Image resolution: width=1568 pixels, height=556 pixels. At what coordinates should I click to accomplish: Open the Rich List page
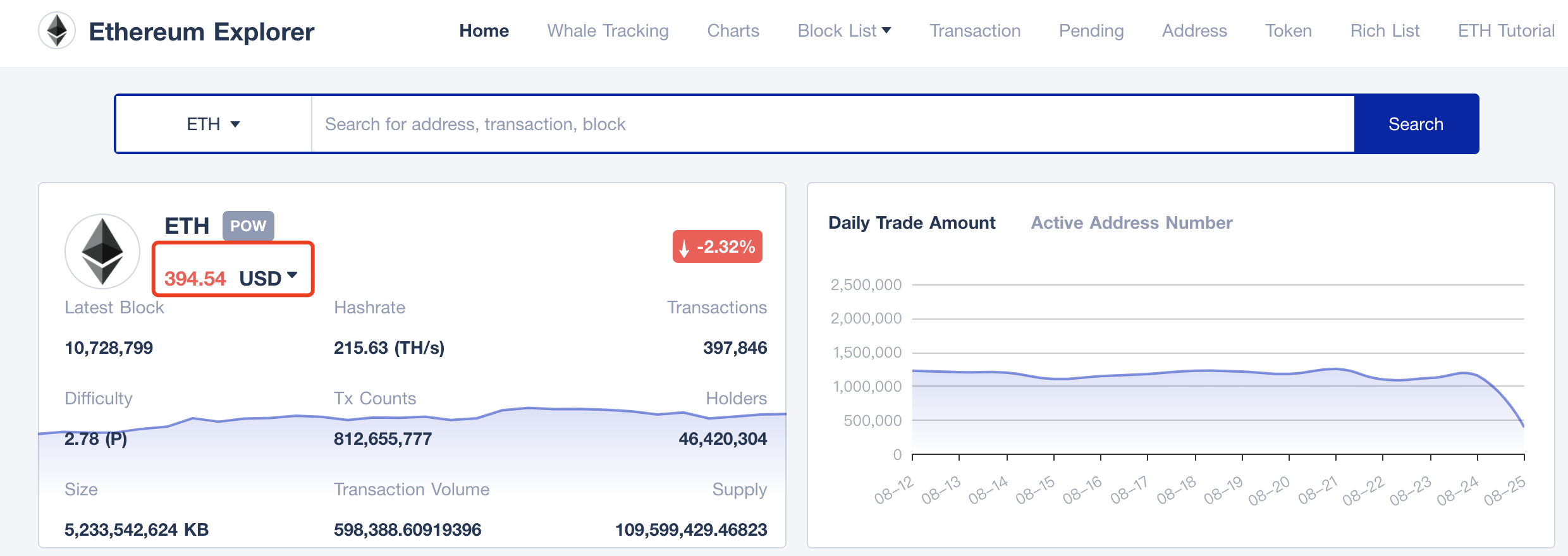1385,30
